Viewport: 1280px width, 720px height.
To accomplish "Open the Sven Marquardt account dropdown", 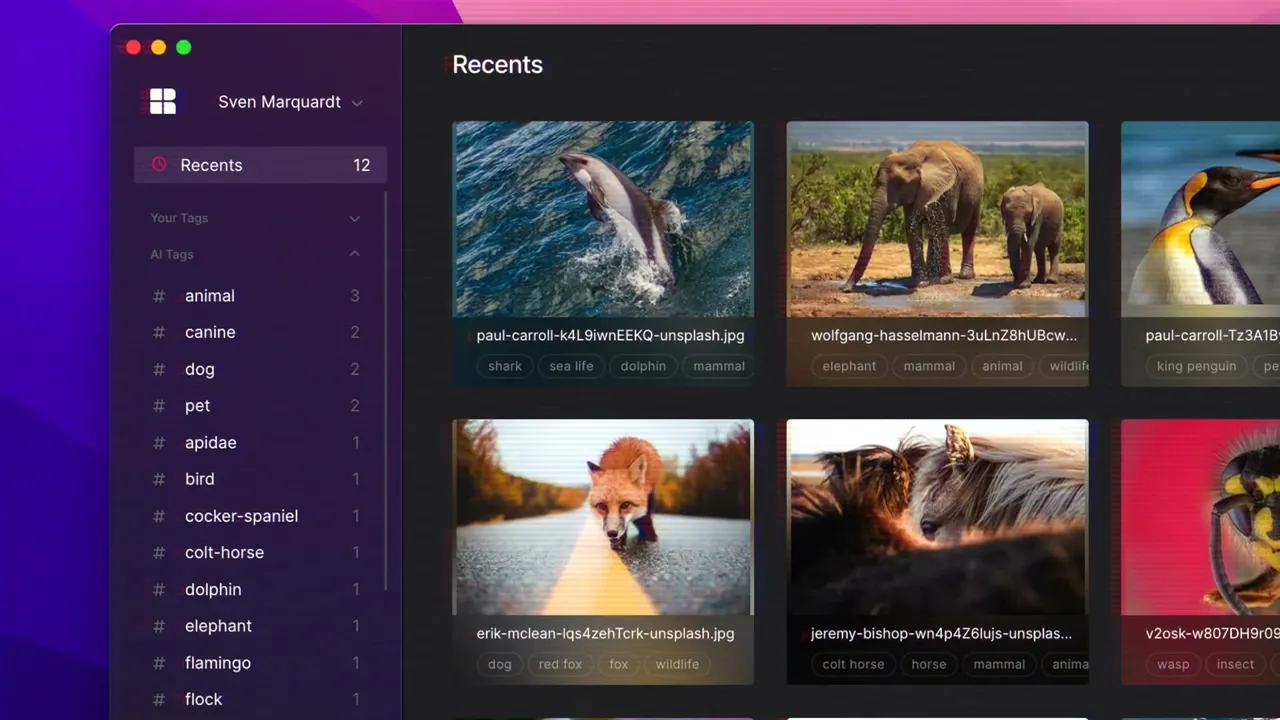I will (x=290, y=102).
